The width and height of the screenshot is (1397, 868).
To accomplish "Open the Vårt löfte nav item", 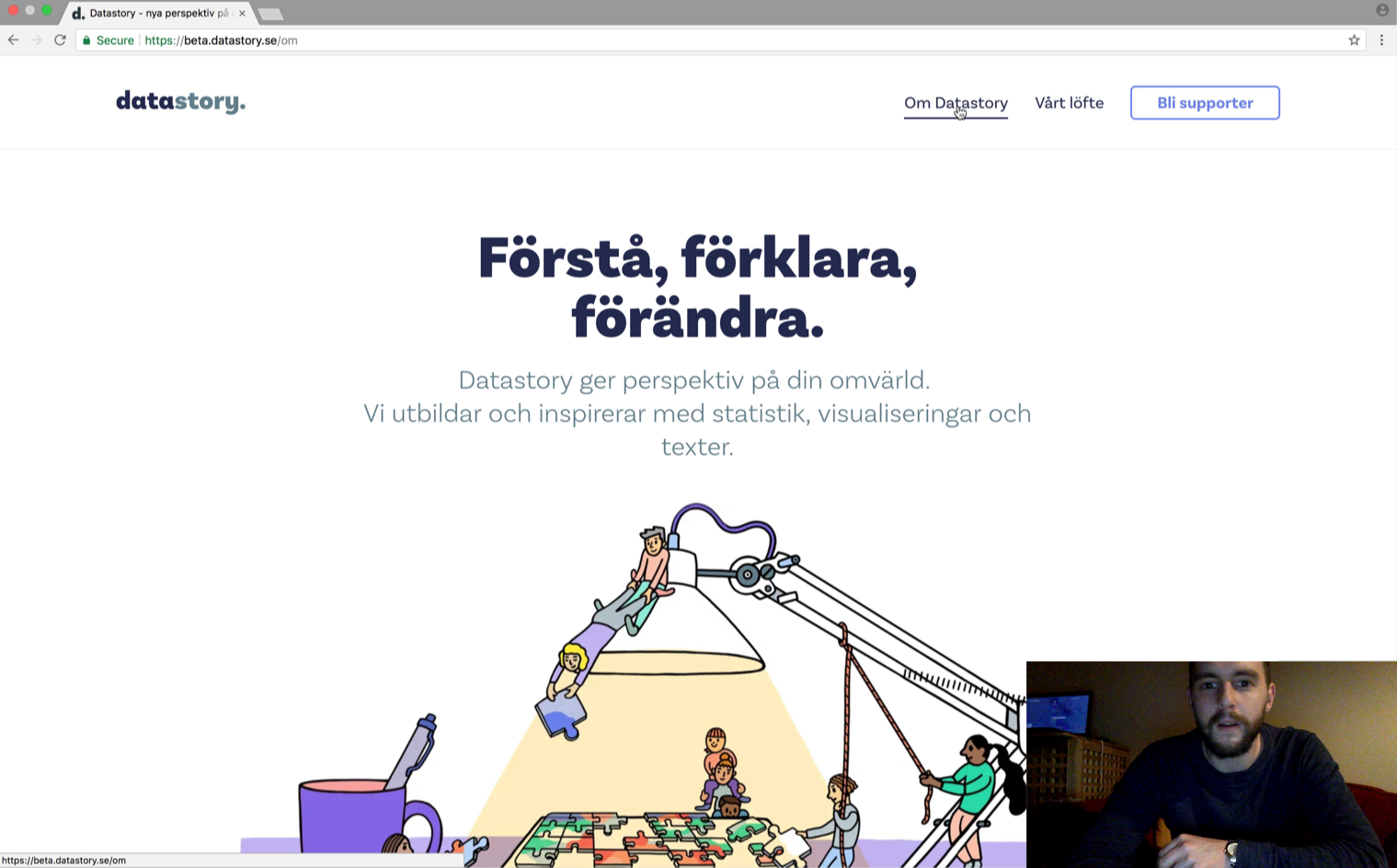I will pyautogui.click(x=1069, y=103).
